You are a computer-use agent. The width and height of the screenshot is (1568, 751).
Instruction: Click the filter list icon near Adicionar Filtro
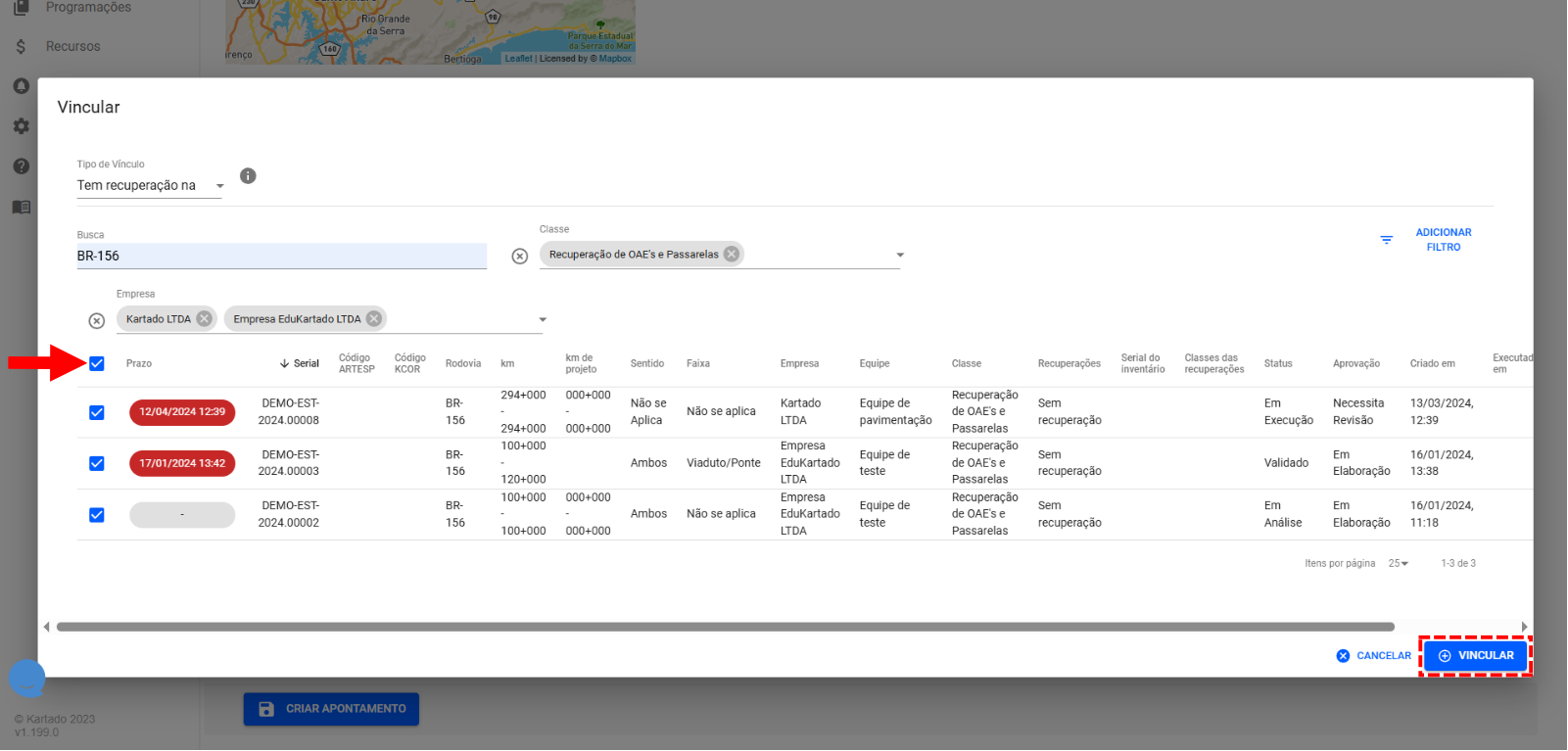1386,240
